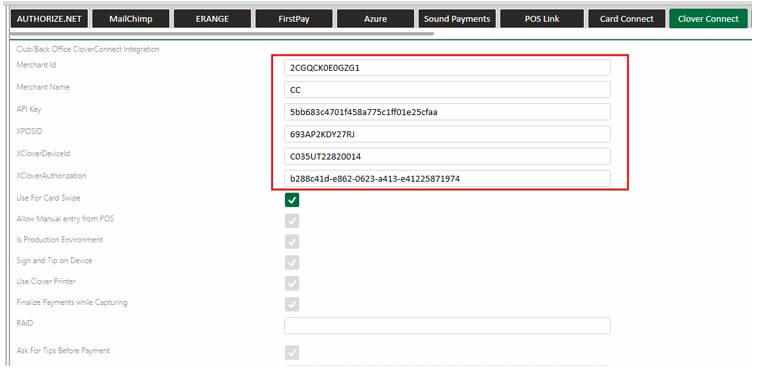Toggle Ask For Tips Before Payment checkbox
The height and width of the screenshot is (378, 765).
pos(292,353)
